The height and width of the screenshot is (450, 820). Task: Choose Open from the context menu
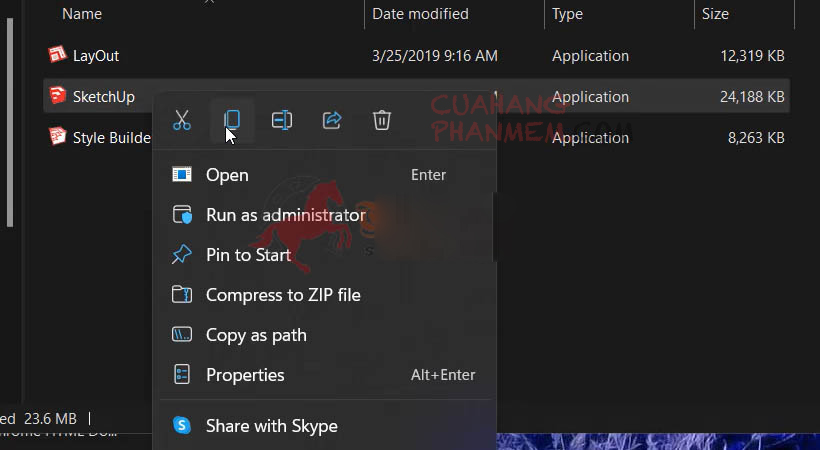(x=227, y=175)
